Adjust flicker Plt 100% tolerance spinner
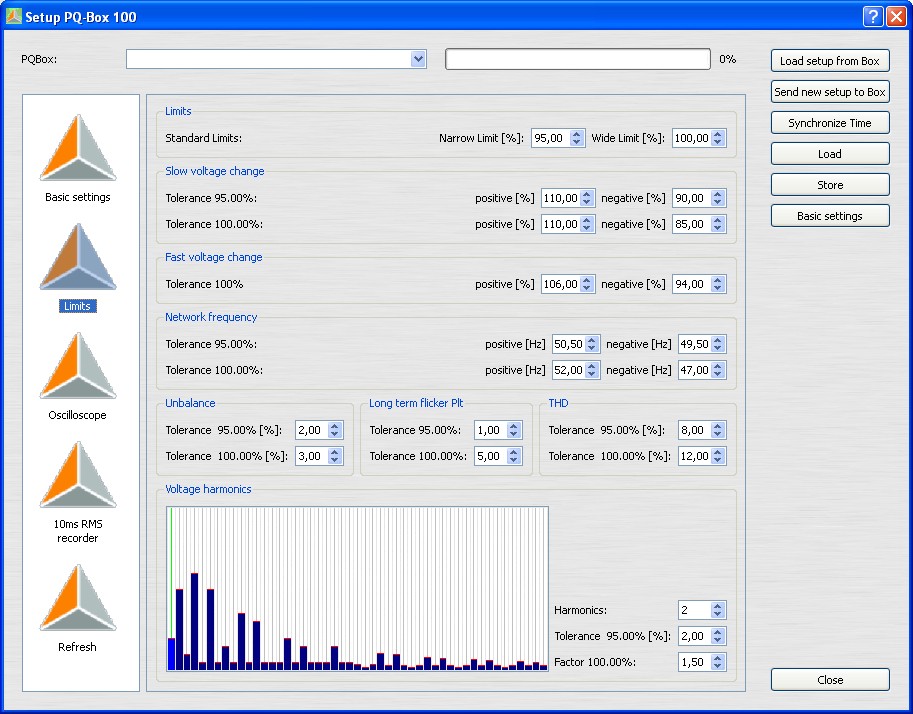Viewport: 913px width, 714px height. [513, 456]
